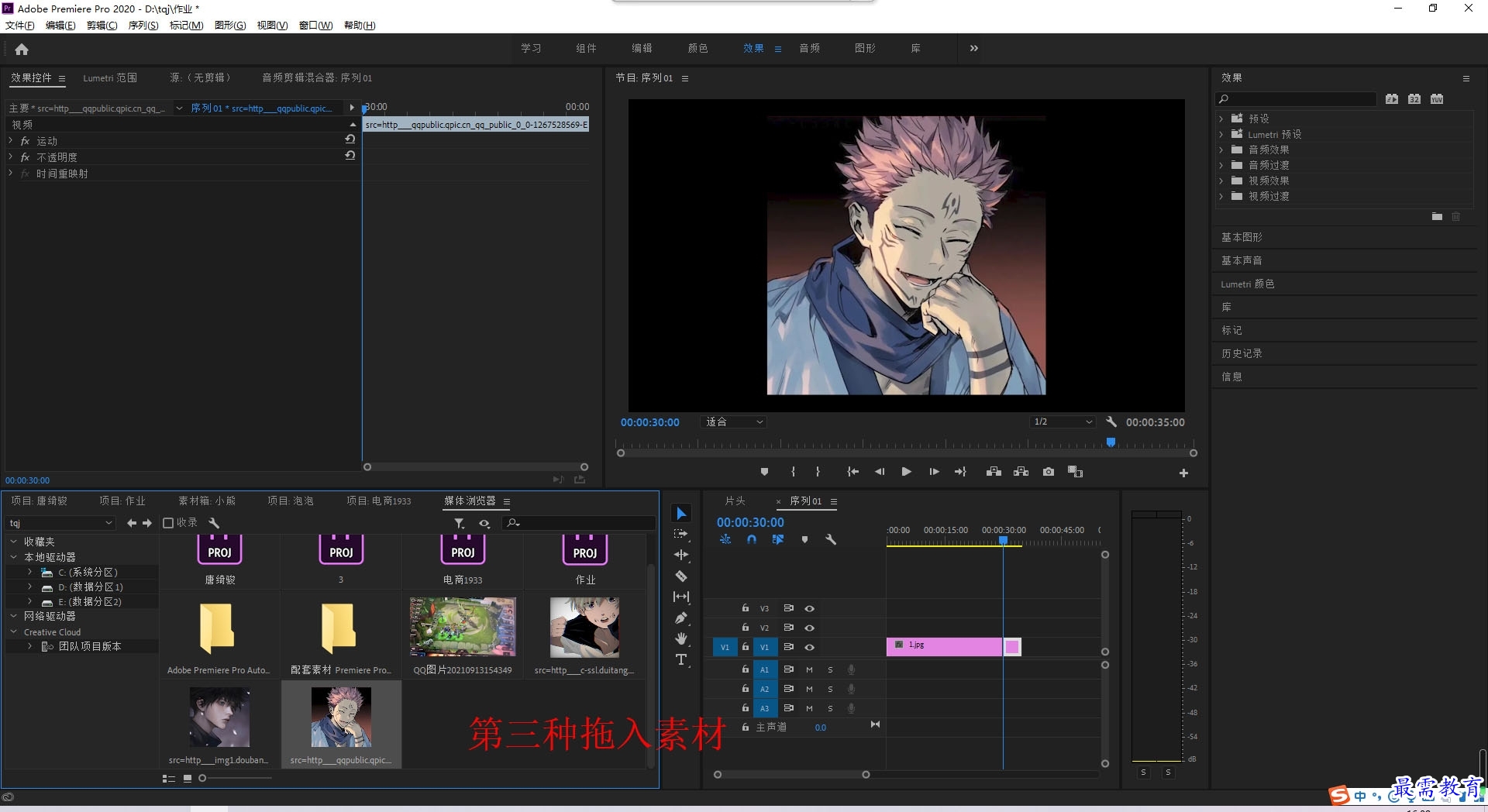
Task: Toggle linked selection in timeline
Action: pos(777,539)
